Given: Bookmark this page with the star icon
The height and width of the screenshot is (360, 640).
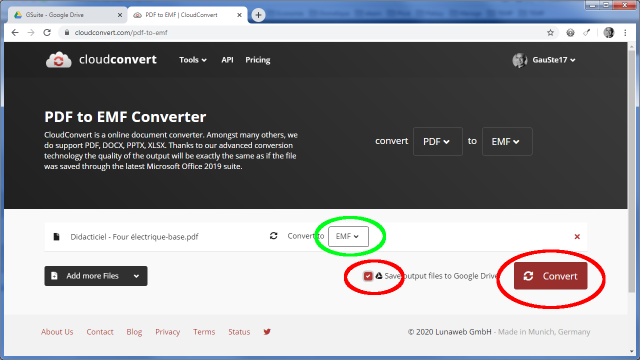Looking at the screenshot, I should point(550,33).
